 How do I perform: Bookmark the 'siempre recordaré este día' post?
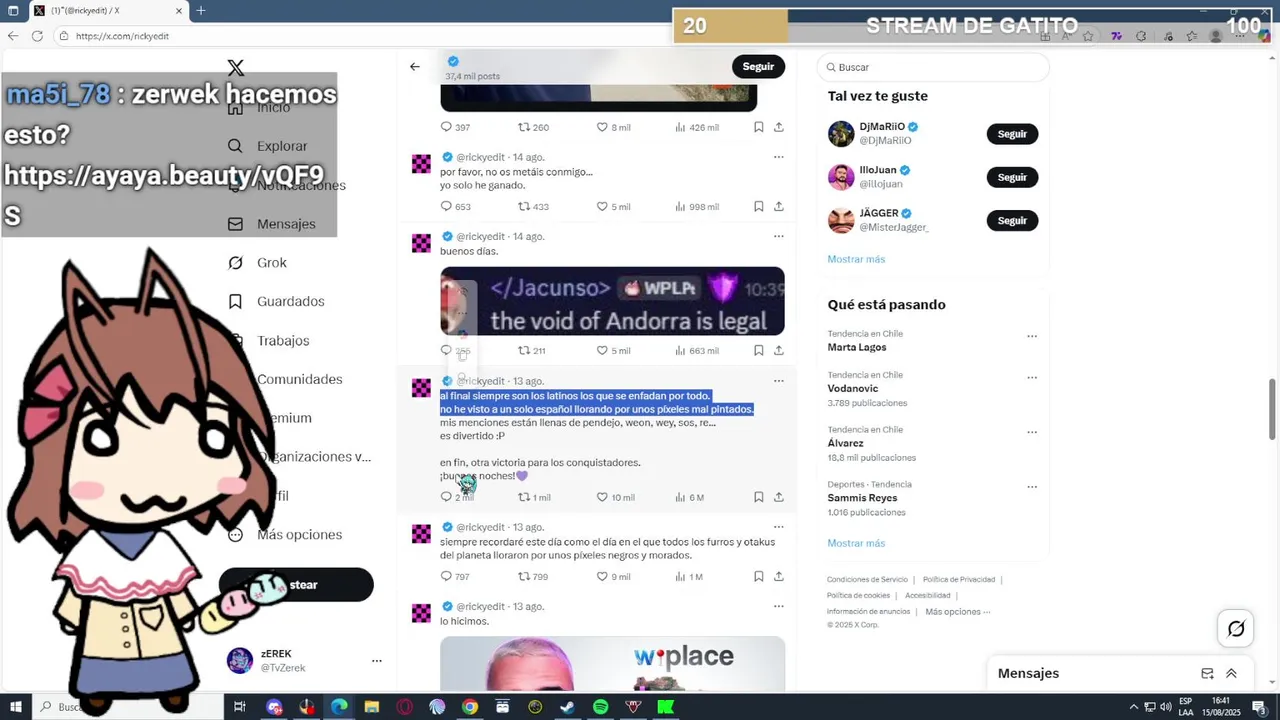(x=759, y=577)
